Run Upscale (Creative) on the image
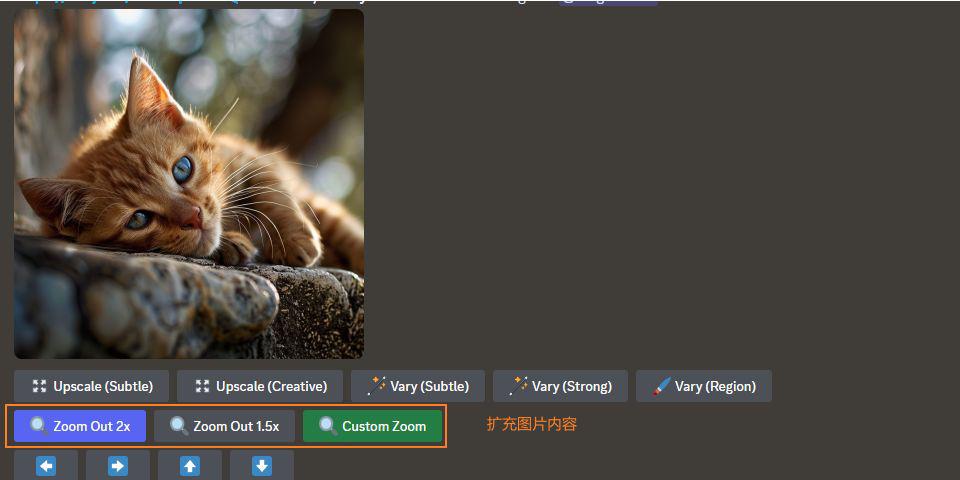The width and height of the screenshot is (960, 480). coord(260,386)
